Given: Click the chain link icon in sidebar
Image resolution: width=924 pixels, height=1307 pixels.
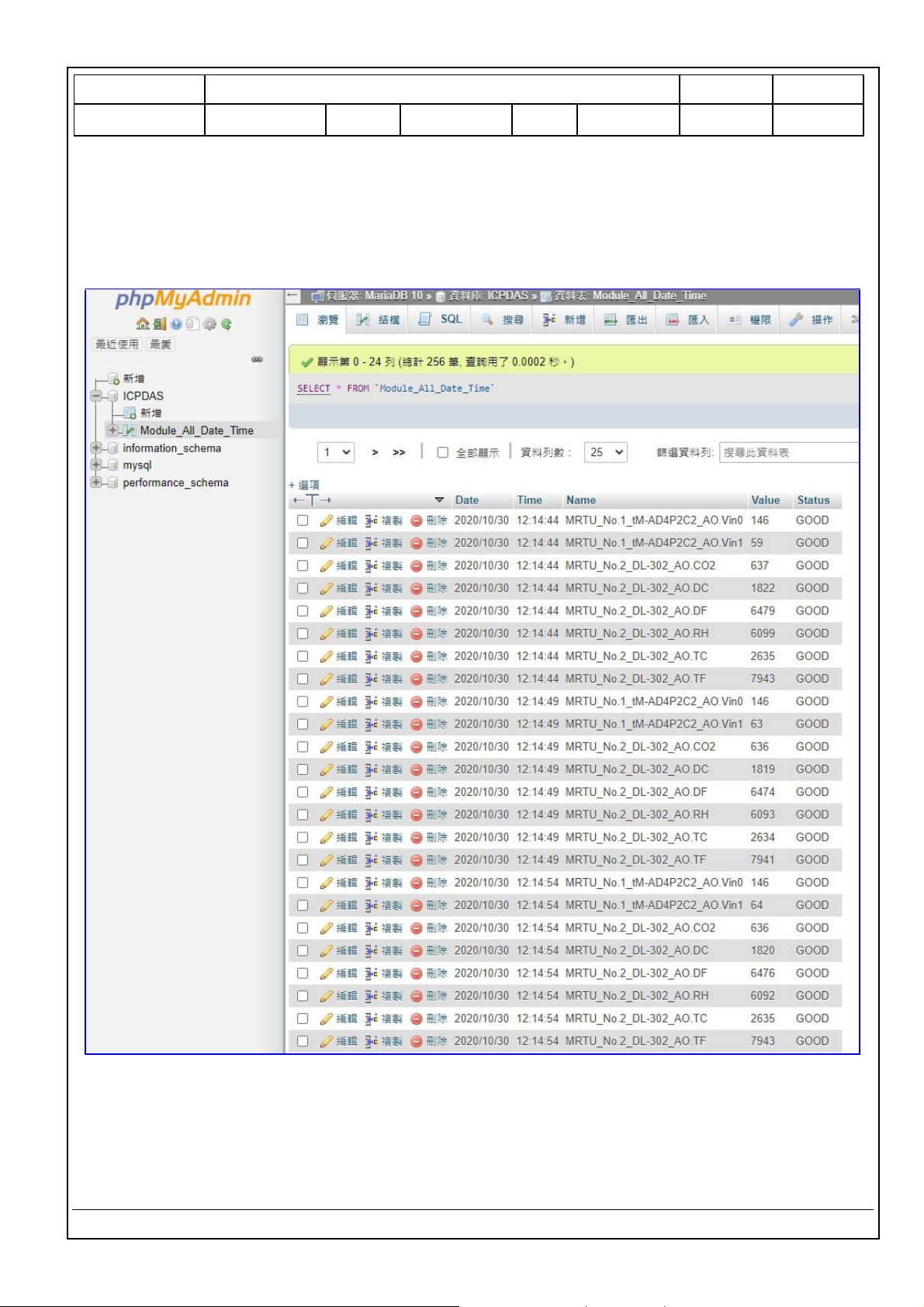Looking at the screenshot, I should click(x=257, y=359).
